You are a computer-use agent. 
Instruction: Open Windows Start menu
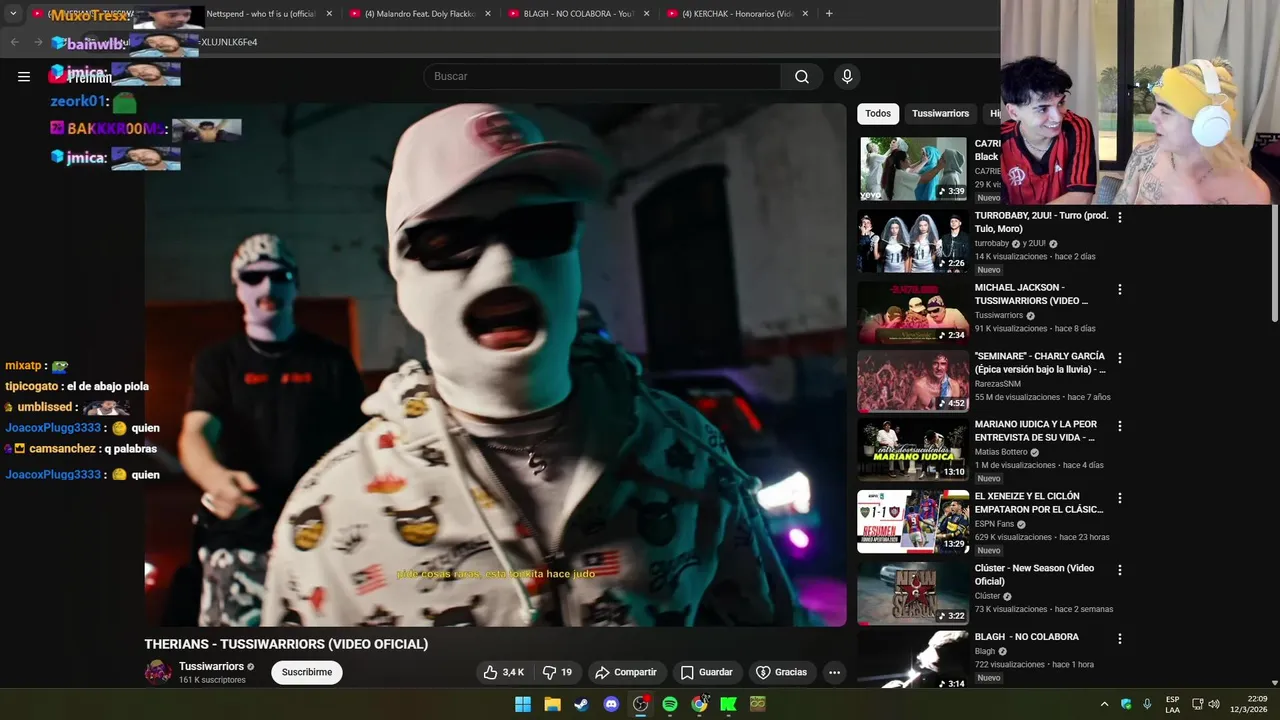click(523, 704)
